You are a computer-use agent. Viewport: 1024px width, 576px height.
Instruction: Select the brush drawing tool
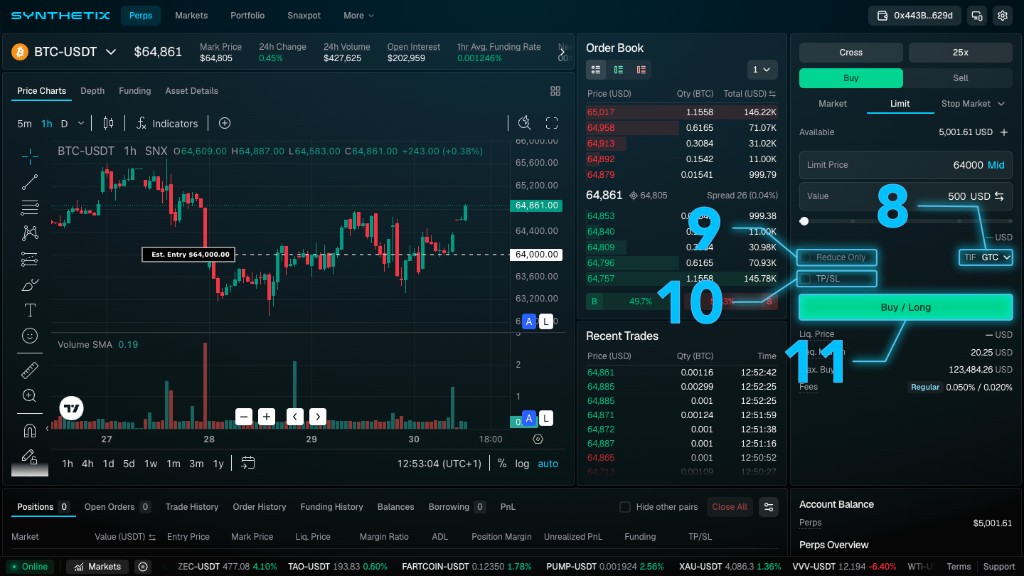coord(29,285)
